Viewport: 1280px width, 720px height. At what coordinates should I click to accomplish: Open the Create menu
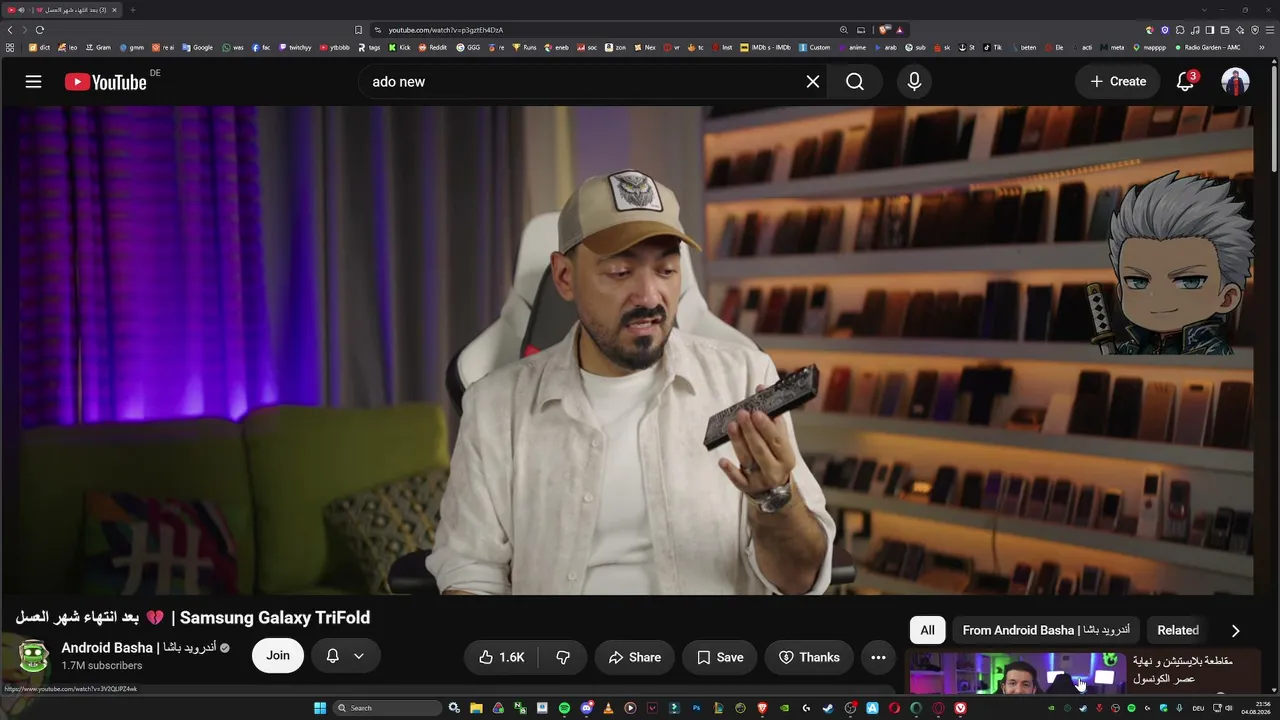pos(1118,82)
